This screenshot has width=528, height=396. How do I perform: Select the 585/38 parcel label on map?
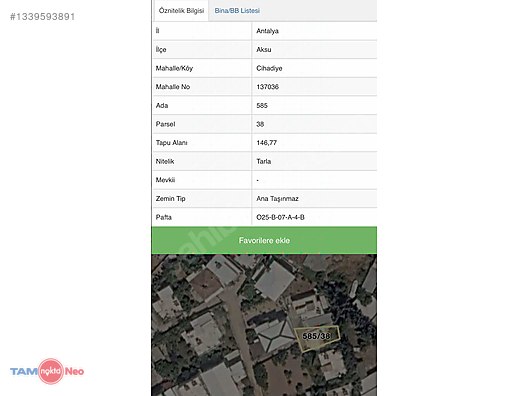coord(316,336)
